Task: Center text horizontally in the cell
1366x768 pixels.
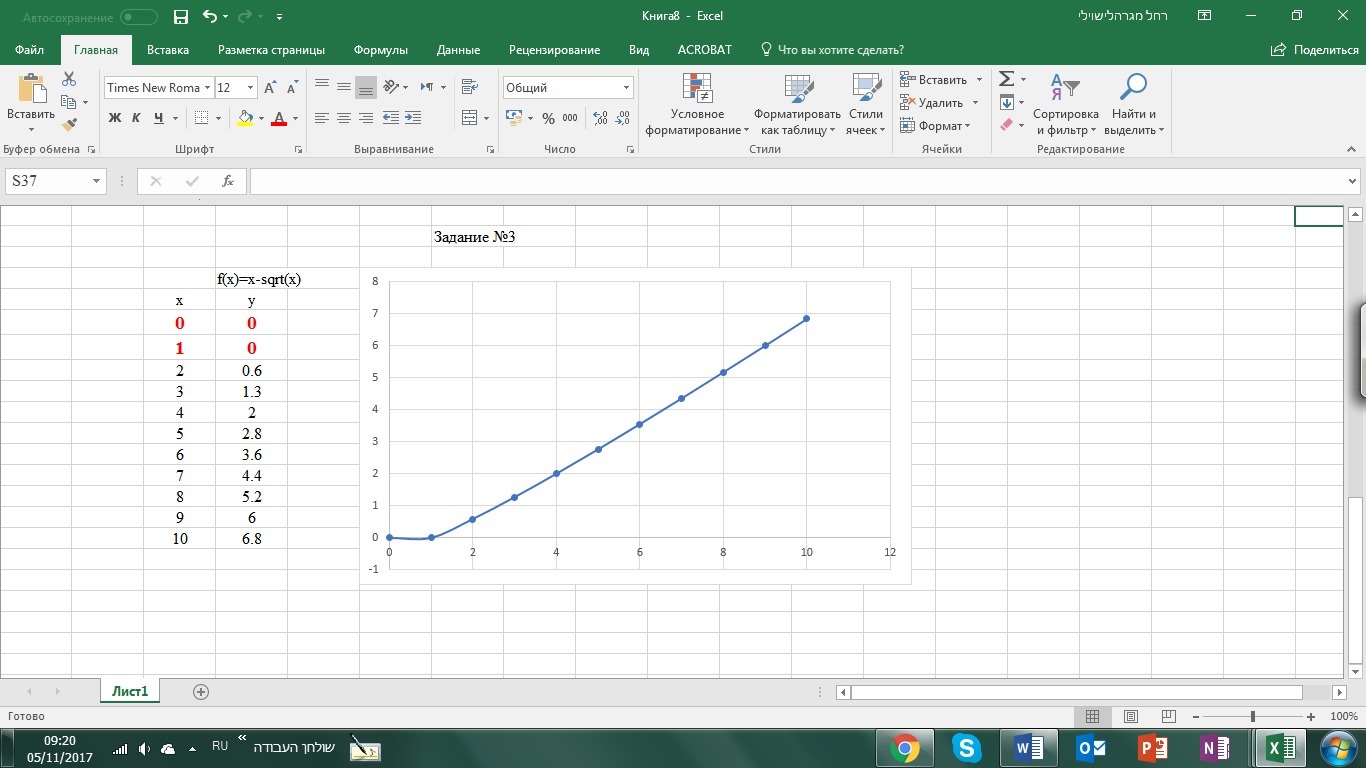Action: pyautogui.click(x=344, y=118)
